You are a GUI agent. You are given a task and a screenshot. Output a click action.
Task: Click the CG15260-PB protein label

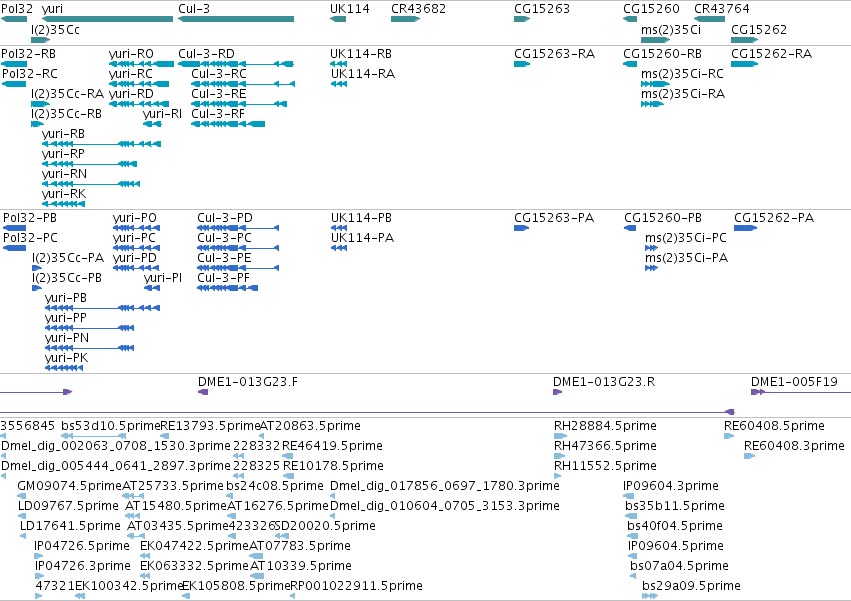pyautogui.click(x=663, y=218)
